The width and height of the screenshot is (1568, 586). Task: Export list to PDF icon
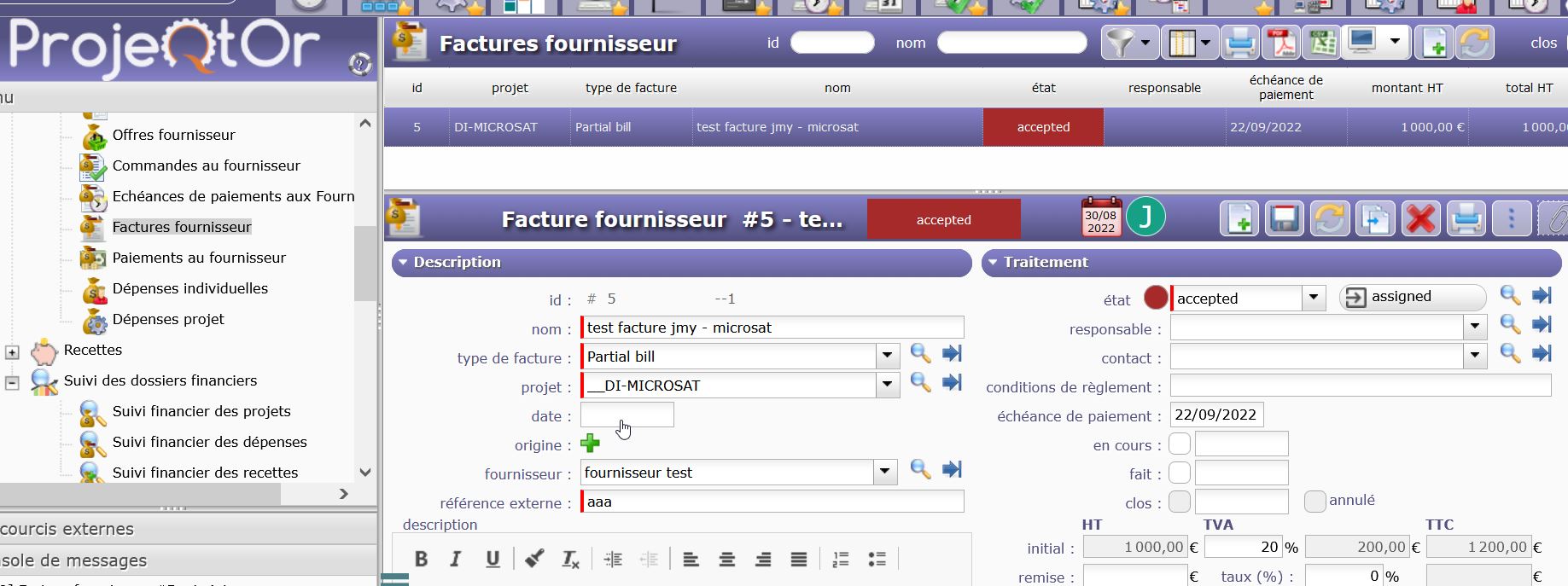point(1280,43)
